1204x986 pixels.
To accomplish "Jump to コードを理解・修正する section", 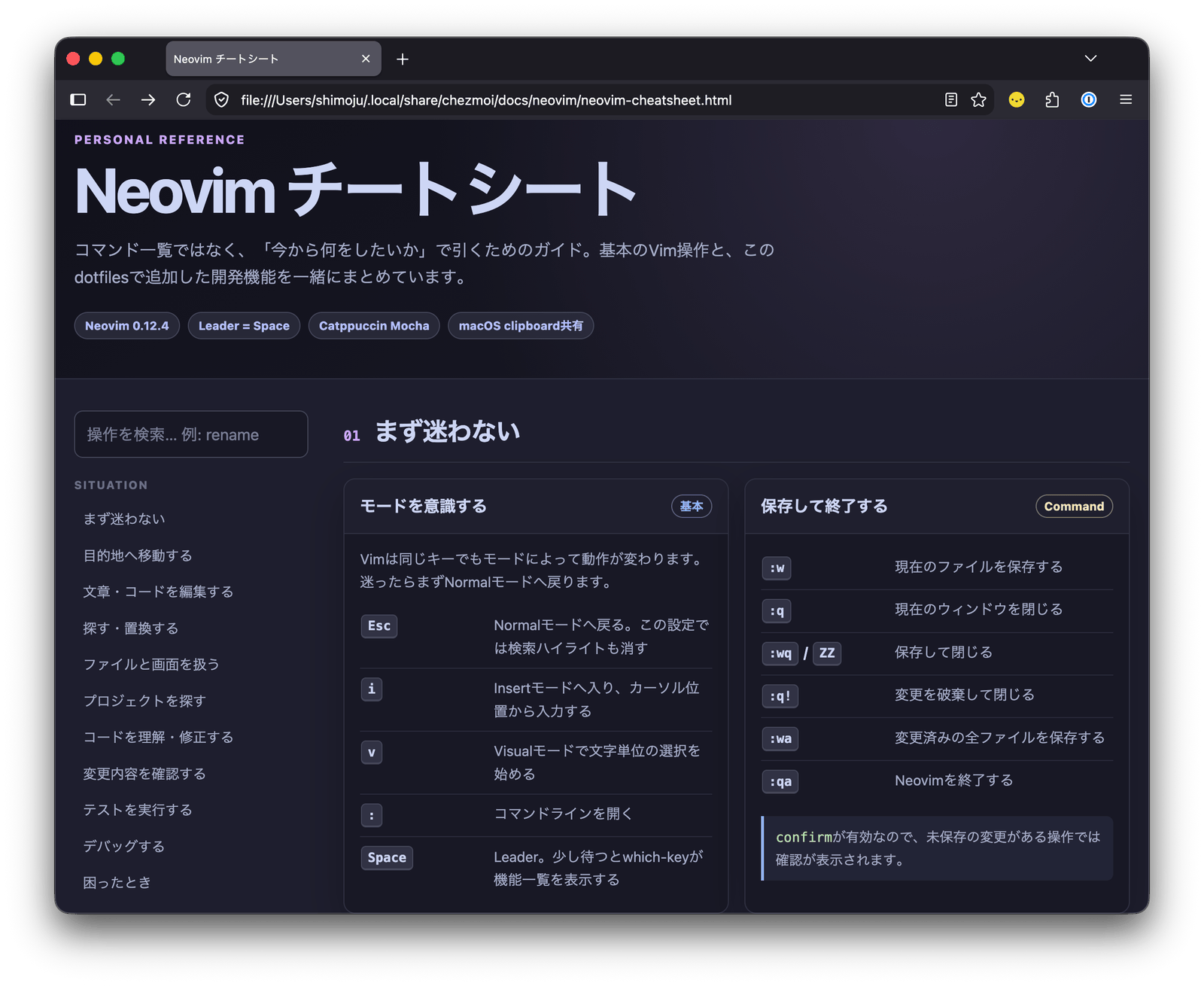I will point(158,737).
